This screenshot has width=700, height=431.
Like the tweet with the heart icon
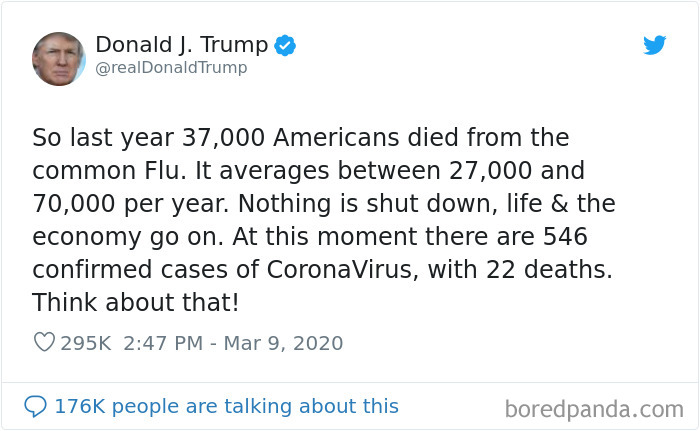coord(44,343)
